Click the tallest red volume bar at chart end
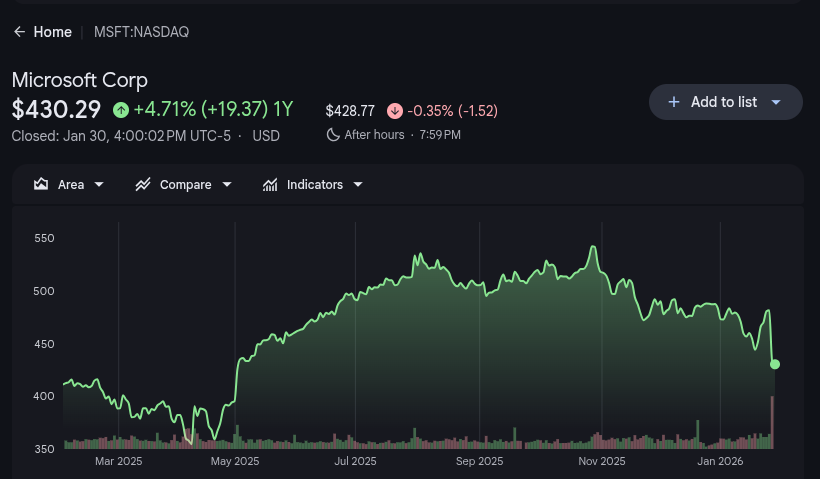The width and height of the screenshot is (820, 479). pyautogui.click(x=772, y=423)
